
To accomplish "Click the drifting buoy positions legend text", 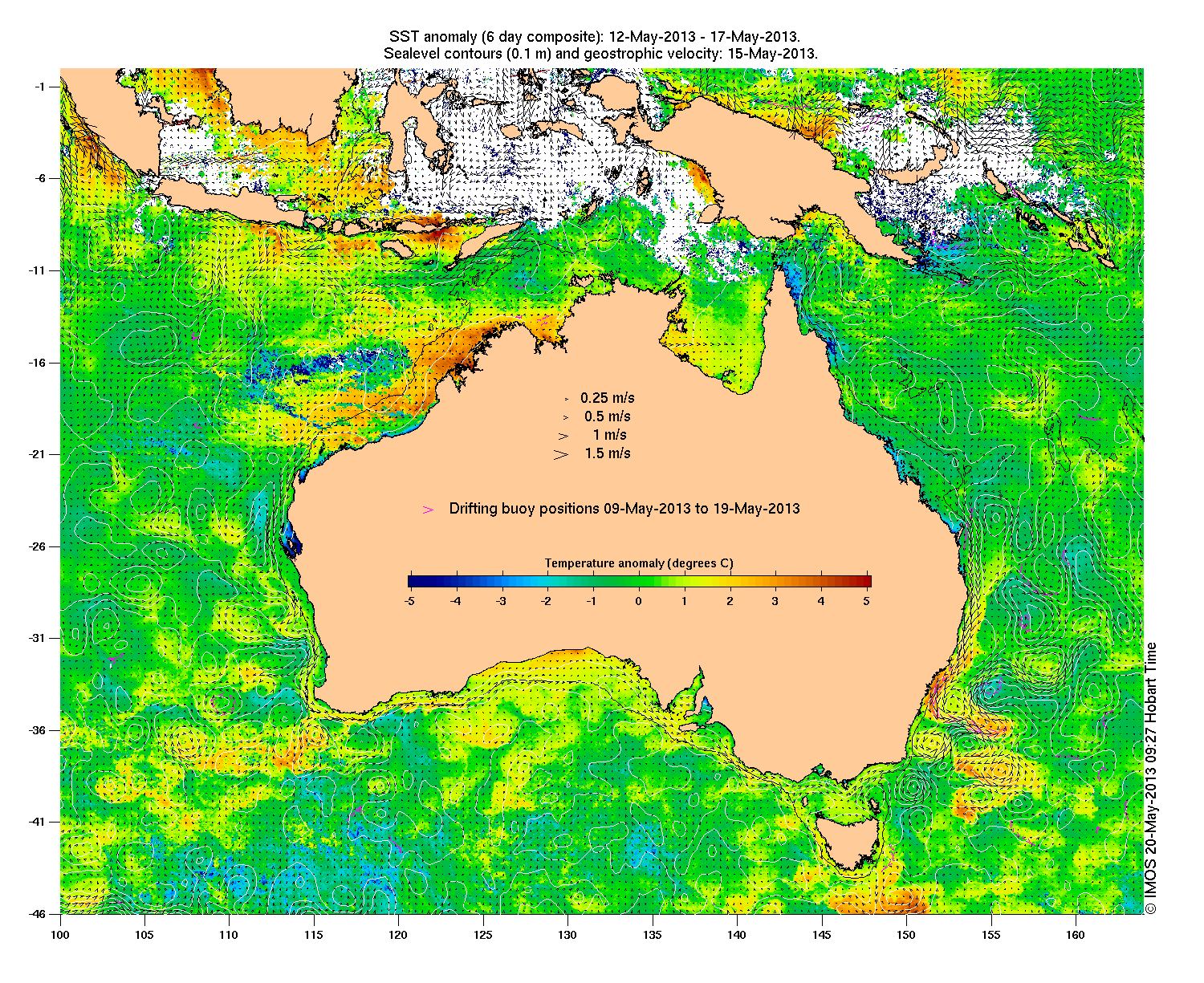I will pos(624,509).
